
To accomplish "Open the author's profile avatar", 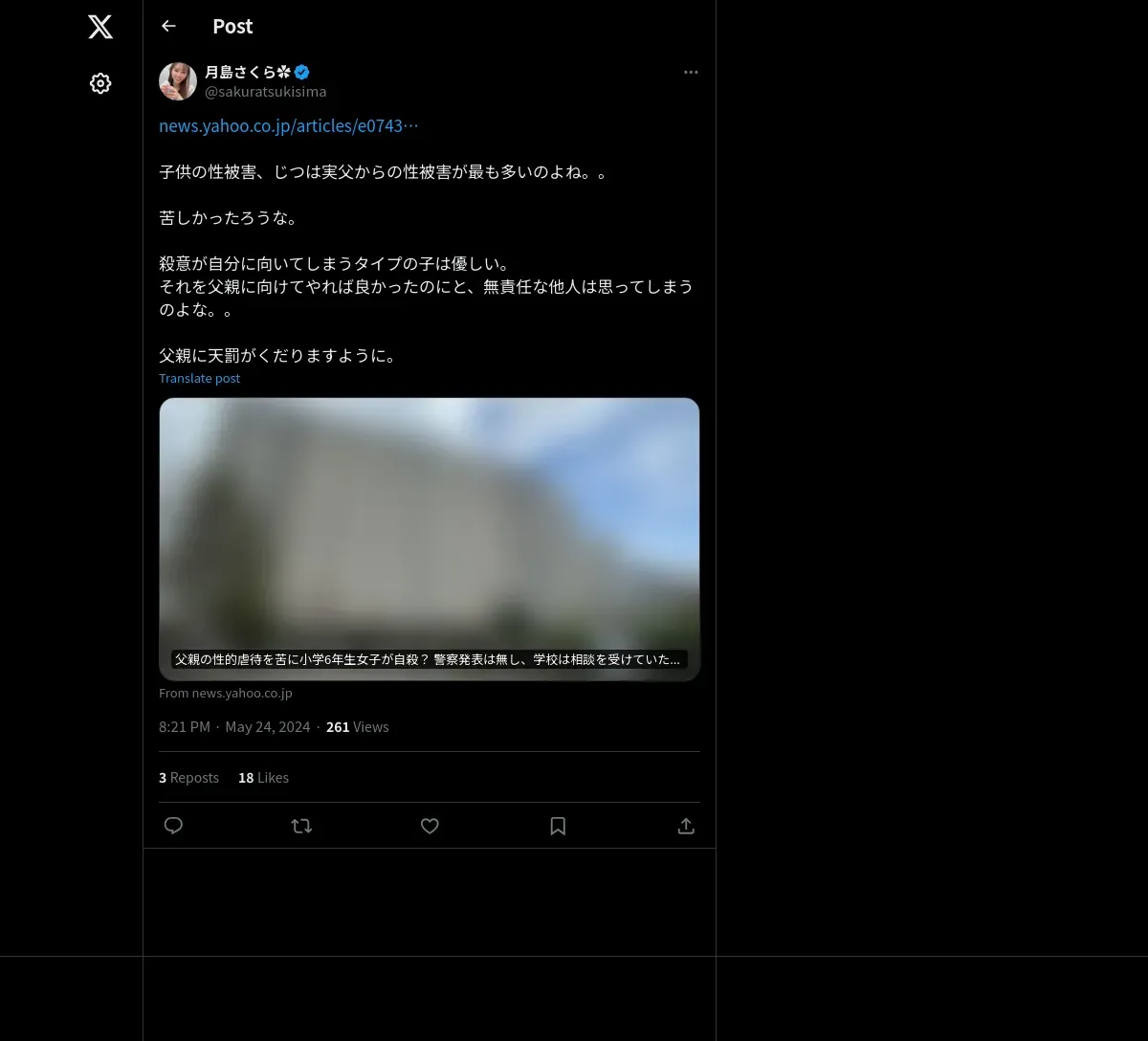I will coord(178,81).
